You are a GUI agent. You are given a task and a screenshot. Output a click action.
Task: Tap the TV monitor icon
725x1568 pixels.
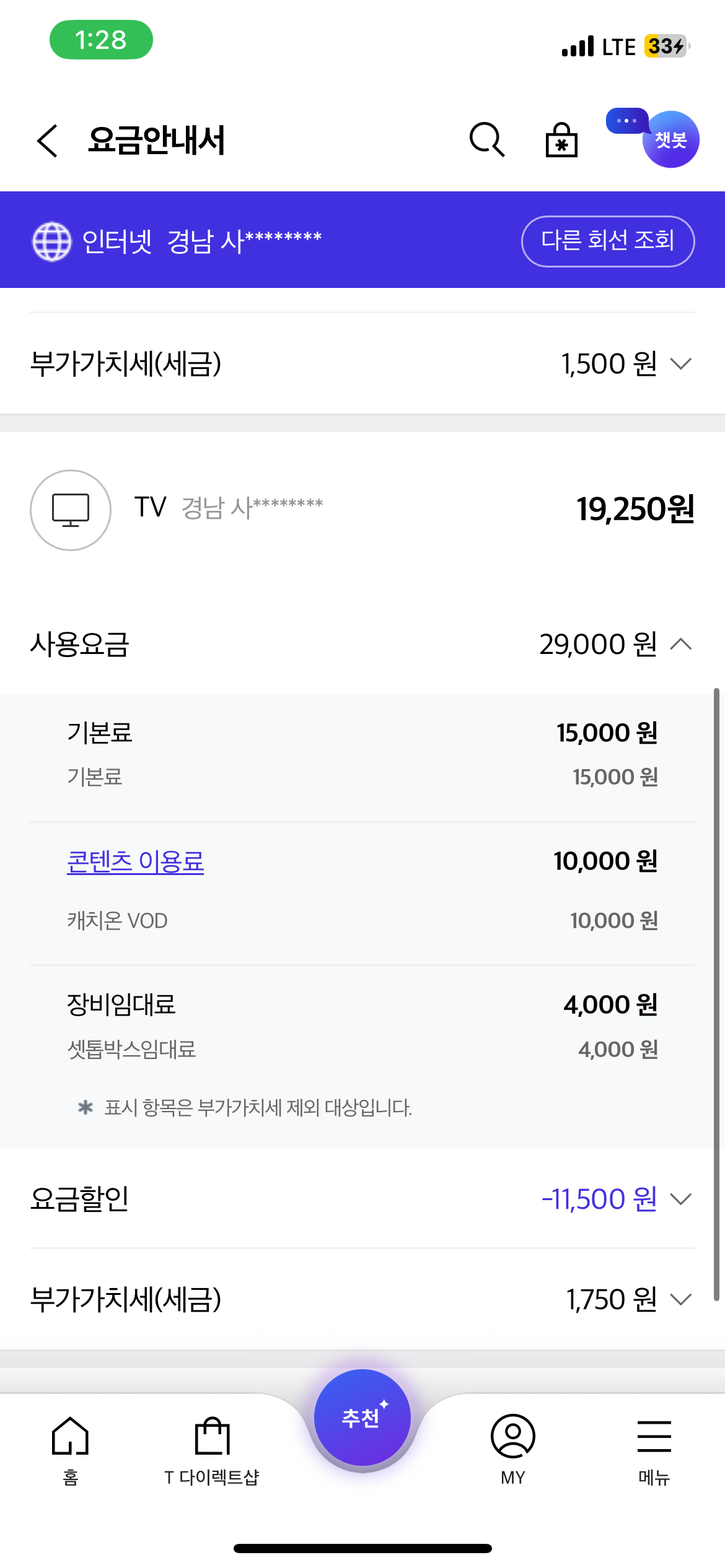[x=71, y=510]
